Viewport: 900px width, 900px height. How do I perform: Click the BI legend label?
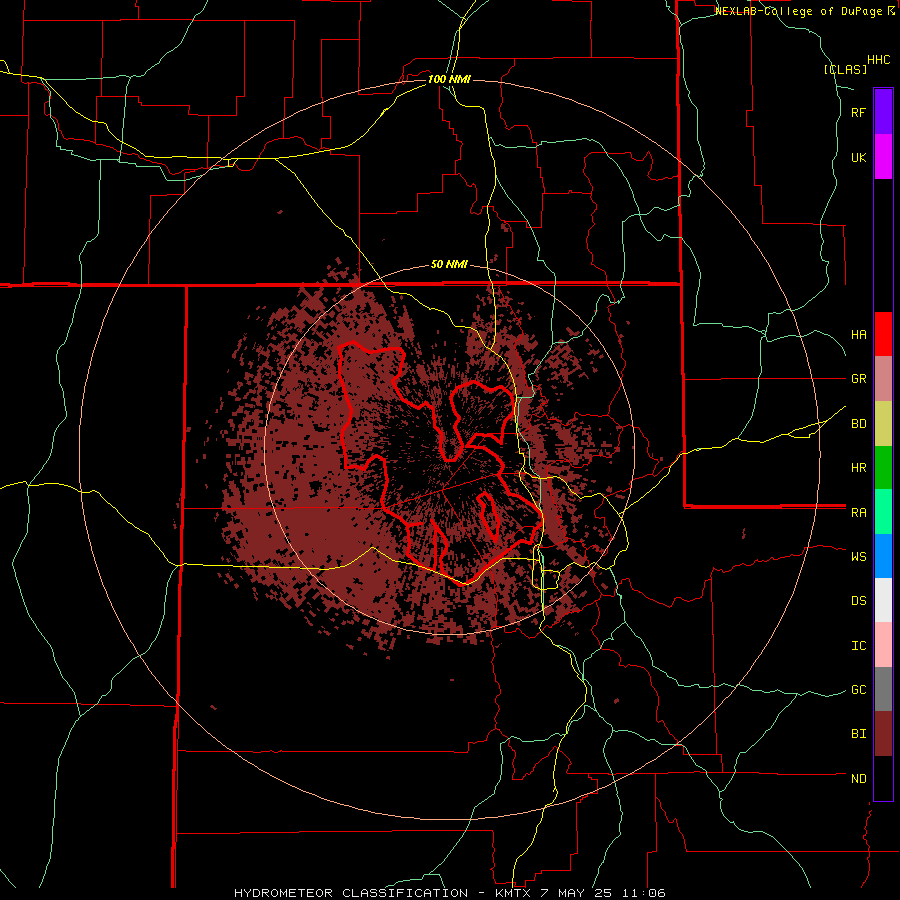click(x=858, y=734)
